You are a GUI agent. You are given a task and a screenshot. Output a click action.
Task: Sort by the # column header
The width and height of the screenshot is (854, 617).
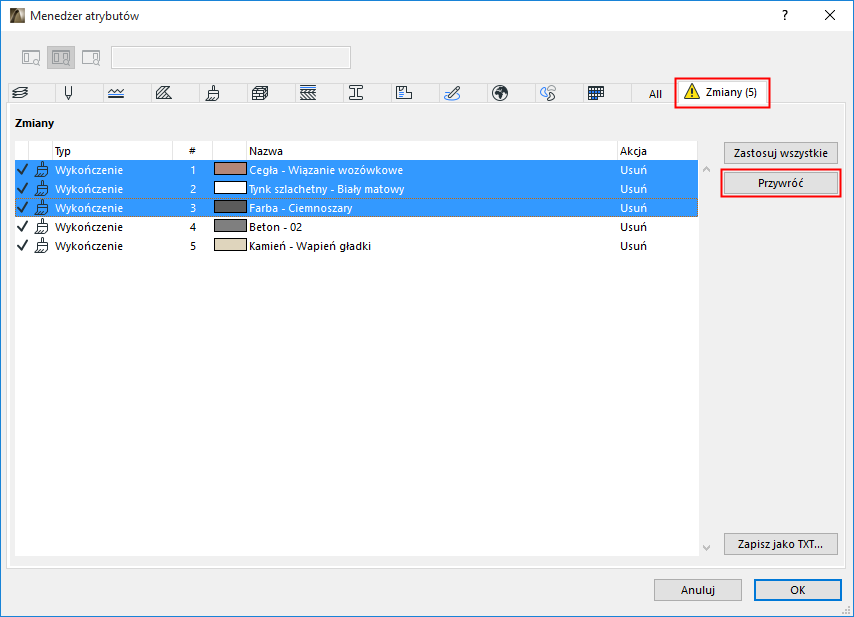192,151
